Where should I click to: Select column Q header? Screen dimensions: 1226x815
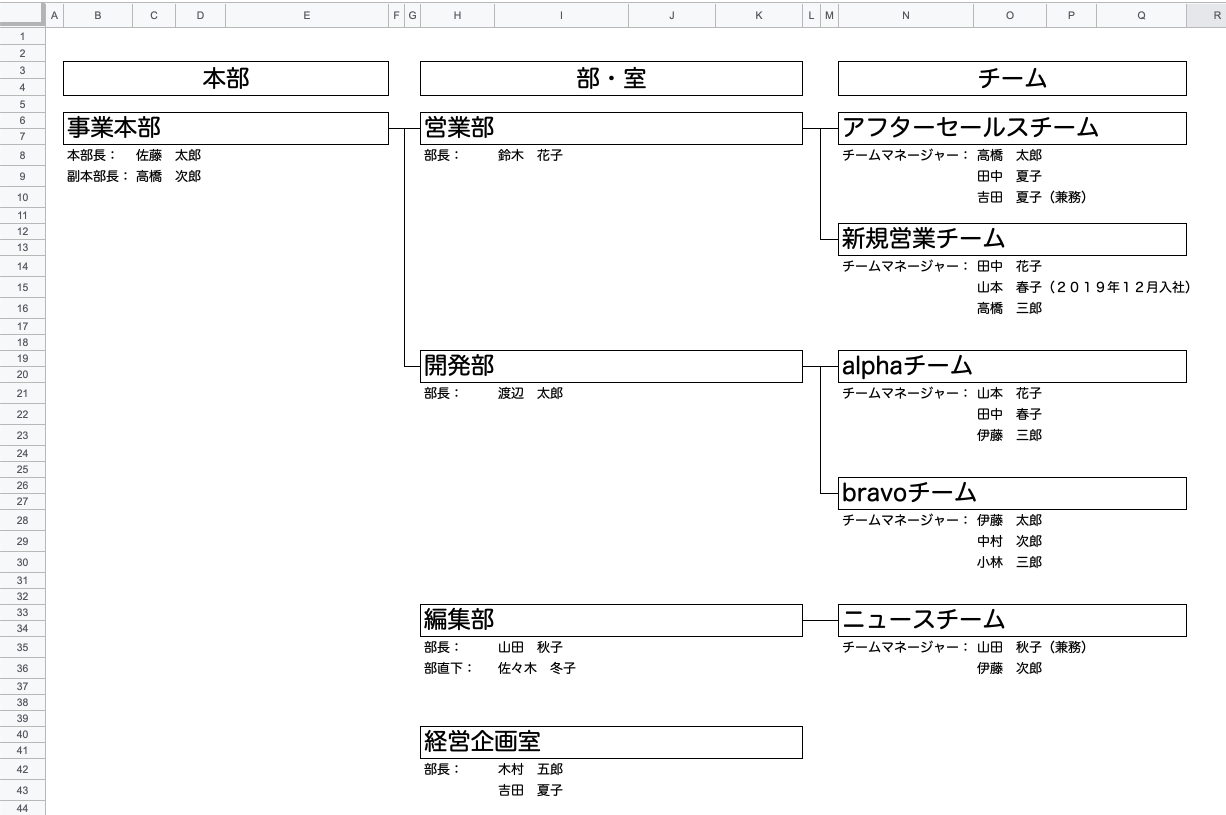tap(1139, 15)
